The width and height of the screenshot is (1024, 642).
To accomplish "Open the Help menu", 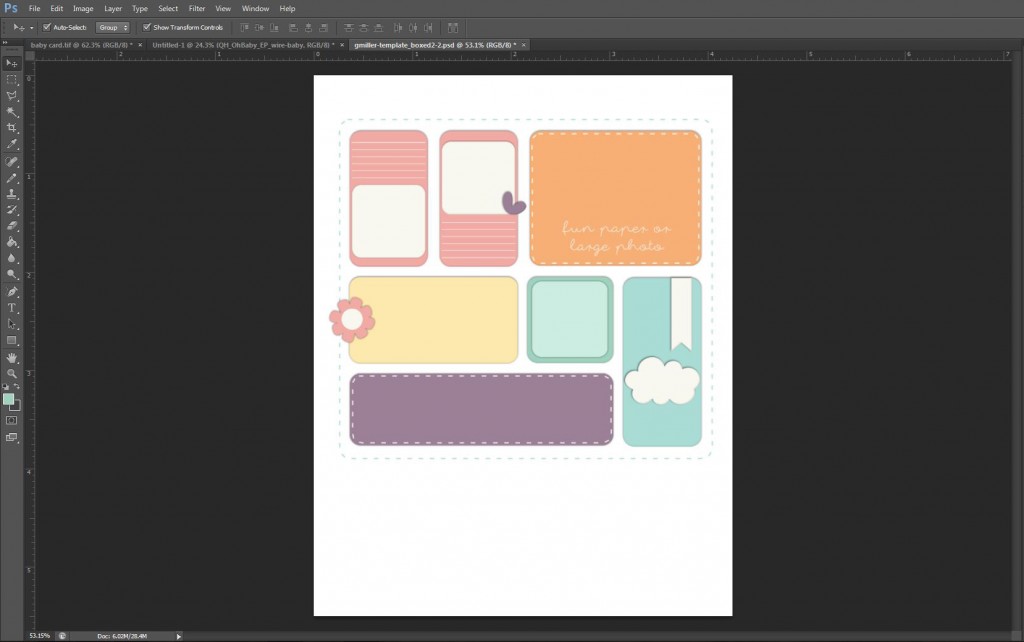I will click(287, 8).
